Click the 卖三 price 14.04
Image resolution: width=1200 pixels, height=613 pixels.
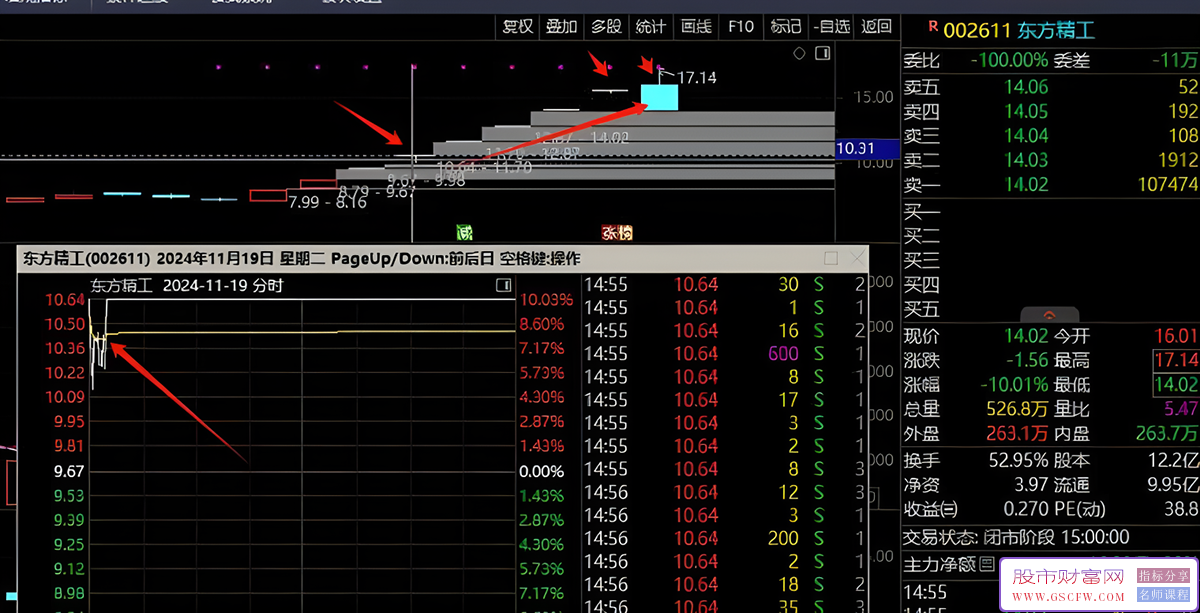(x=1026, y=136)
